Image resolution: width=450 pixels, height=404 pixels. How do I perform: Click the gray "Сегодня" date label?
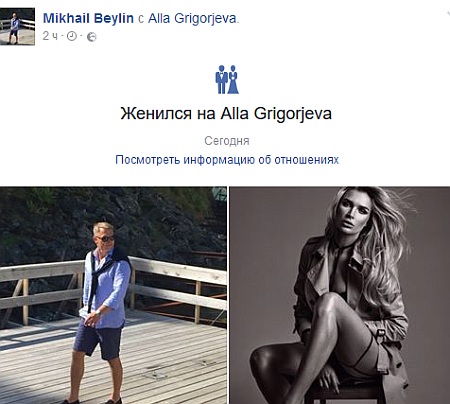tap(227, 141)
